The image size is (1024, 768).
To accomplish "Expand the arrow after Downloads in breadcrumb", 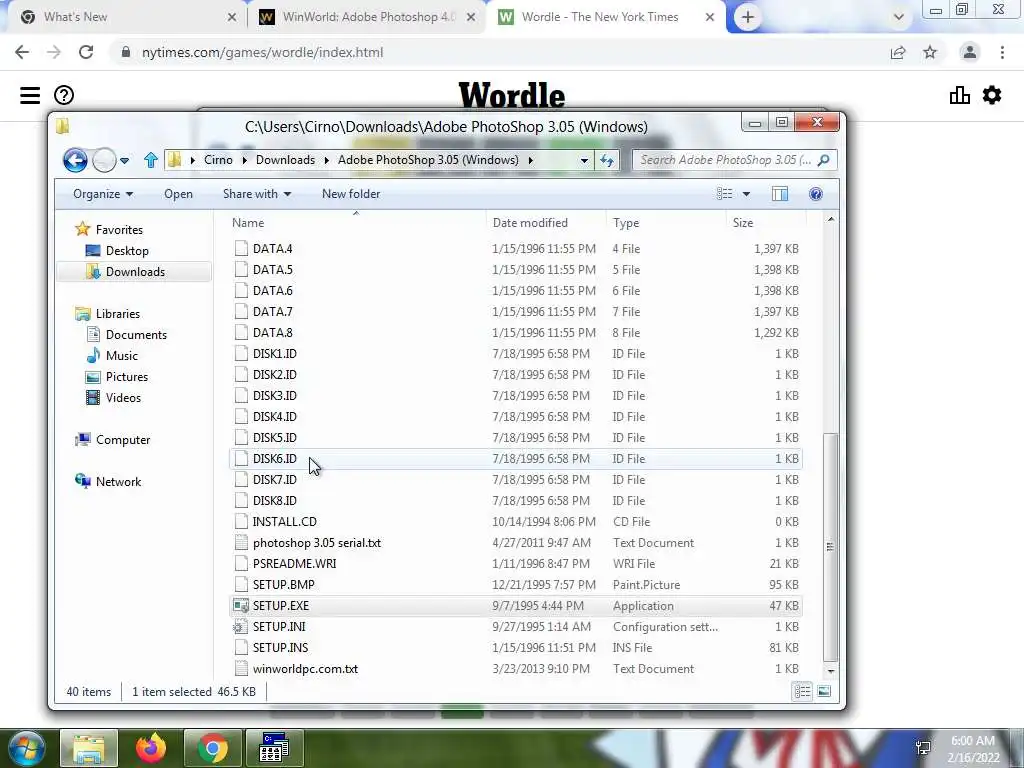I will tap(326, 160).
